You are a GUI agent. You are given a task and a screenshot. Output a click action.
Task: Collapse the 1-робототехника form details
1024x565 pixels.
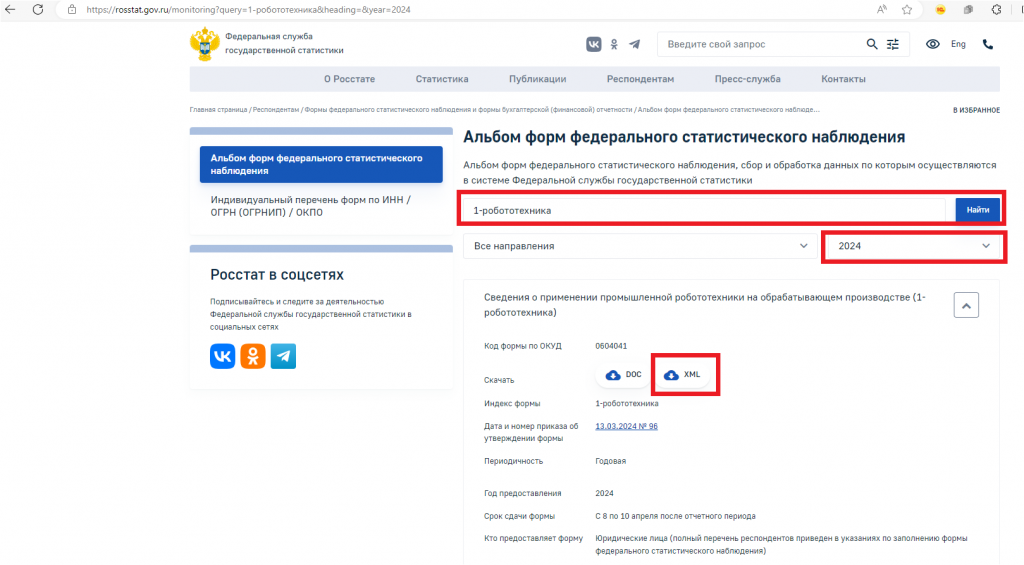click(x=966, y=305)
